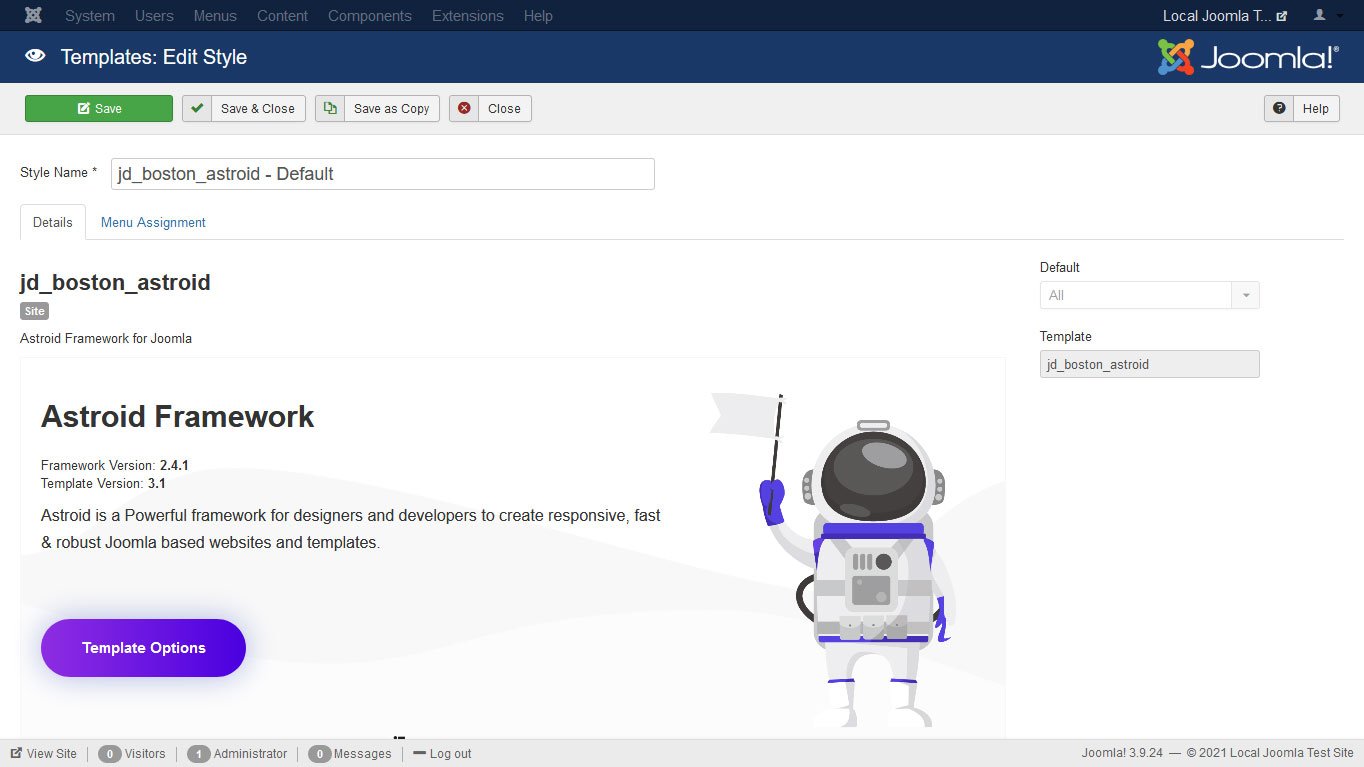Viewport: 1364px width, 767px height.
Task: Open the Default language dropdown
Action: click(x=1149, y=295)
